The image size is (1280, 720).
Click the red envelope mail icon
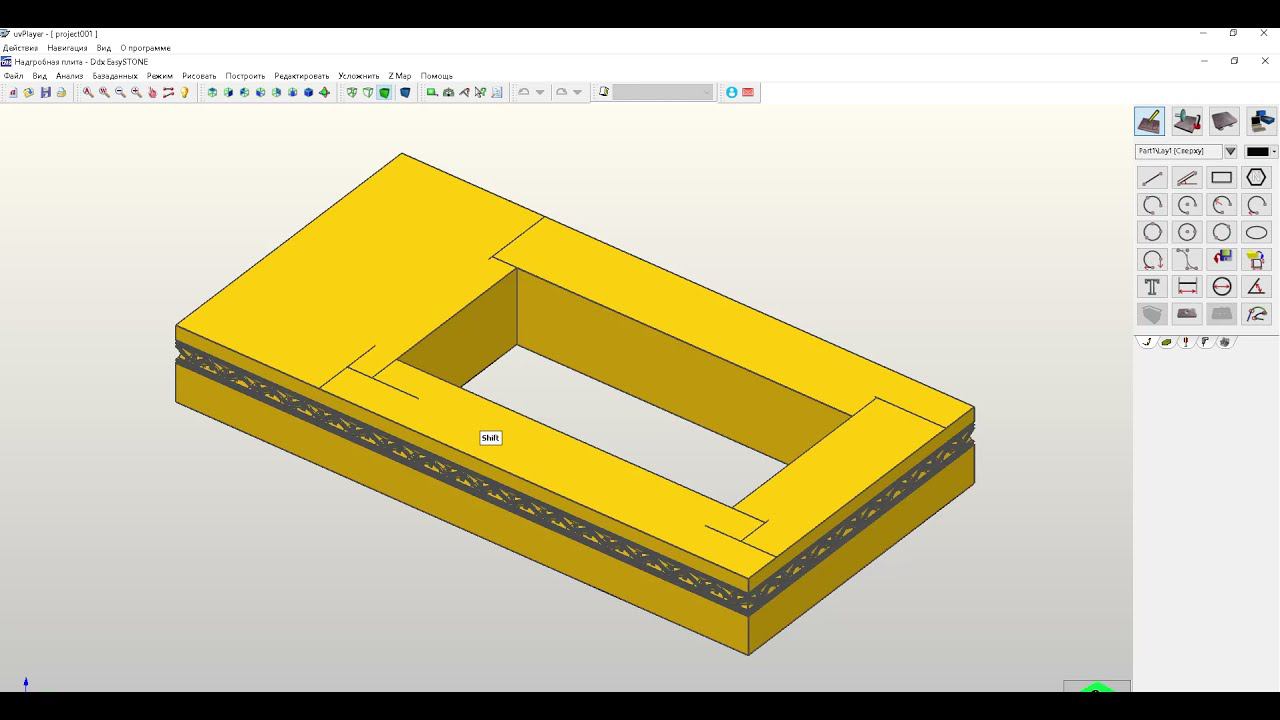[x=748, y=92]
